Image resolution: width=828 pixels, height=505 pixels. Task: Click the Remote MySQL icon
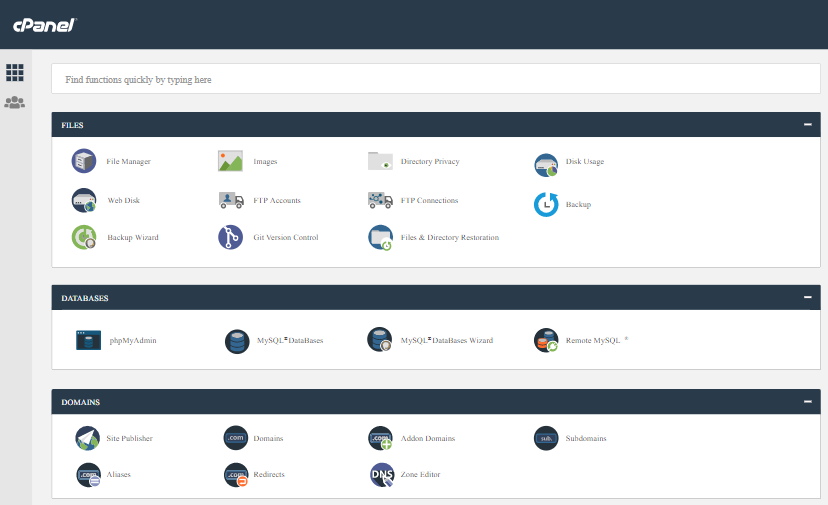546,340
